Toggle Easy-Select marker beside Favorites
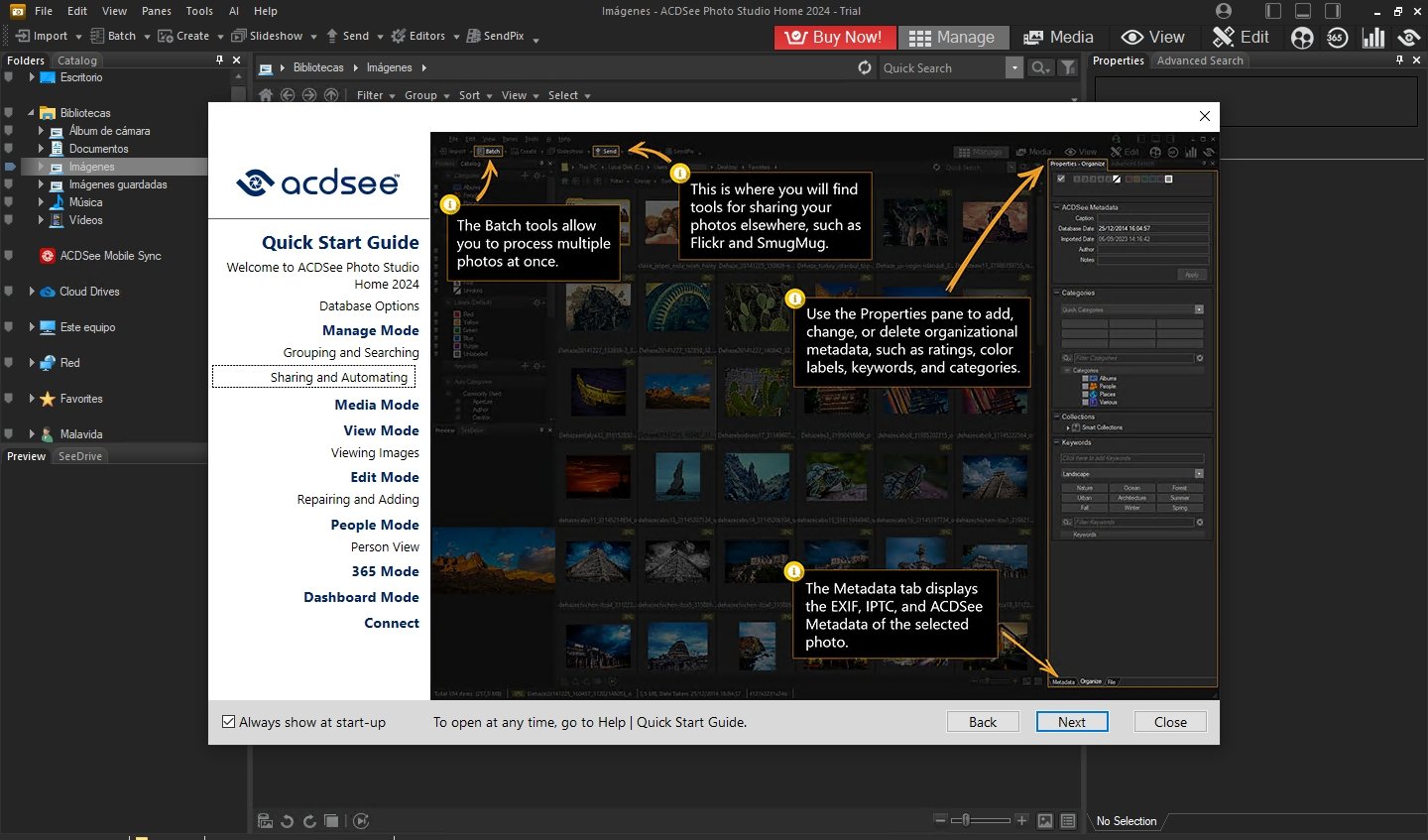 click(x=9, y=399)
